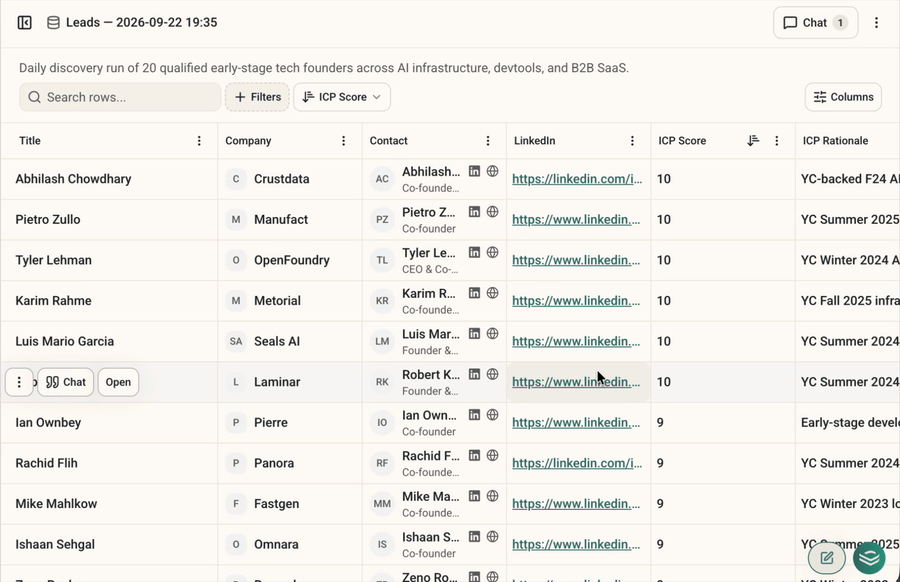Open ICP Score column options menu
Viewport: 900px width, 582px height.
(777, 141)
